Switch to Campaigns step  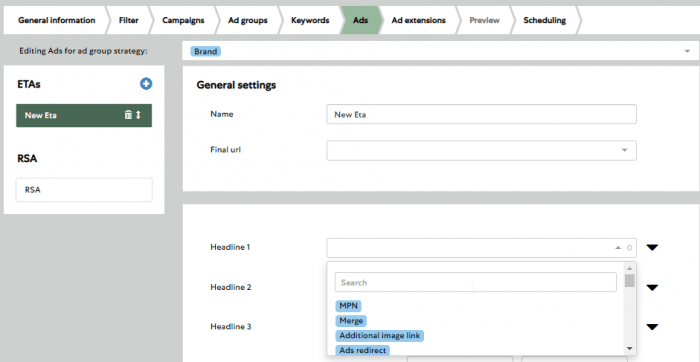click(x=183, y=21)
